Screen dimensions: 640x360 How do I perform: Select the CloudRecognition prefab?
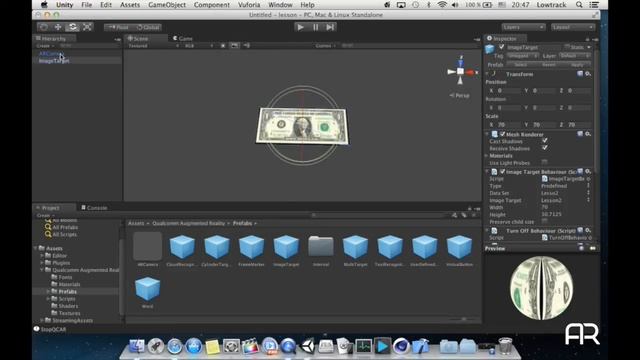(x=182, y=250)
